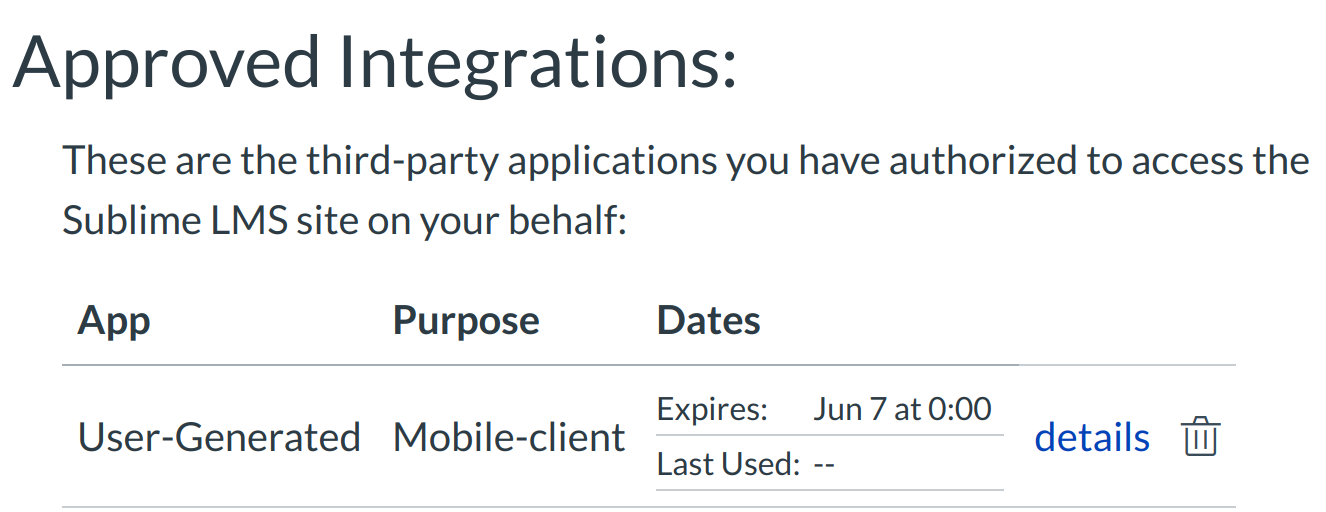The image size is (1326, 512).
Task: Click the Last Used label
Action: pyautogui.click(x=728, y=464)
